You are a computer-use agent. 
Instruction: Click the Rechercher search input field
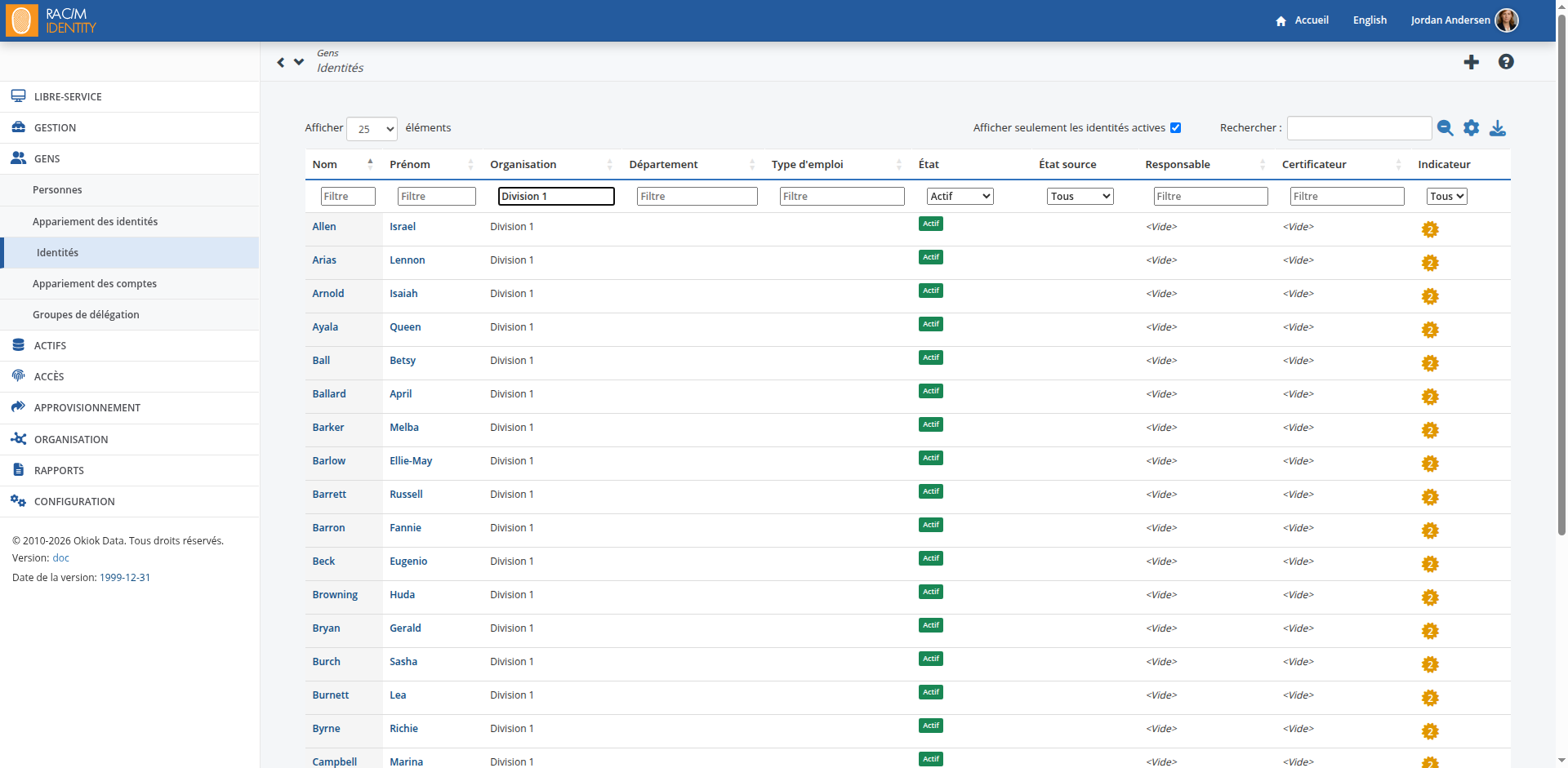(1359, 128)
